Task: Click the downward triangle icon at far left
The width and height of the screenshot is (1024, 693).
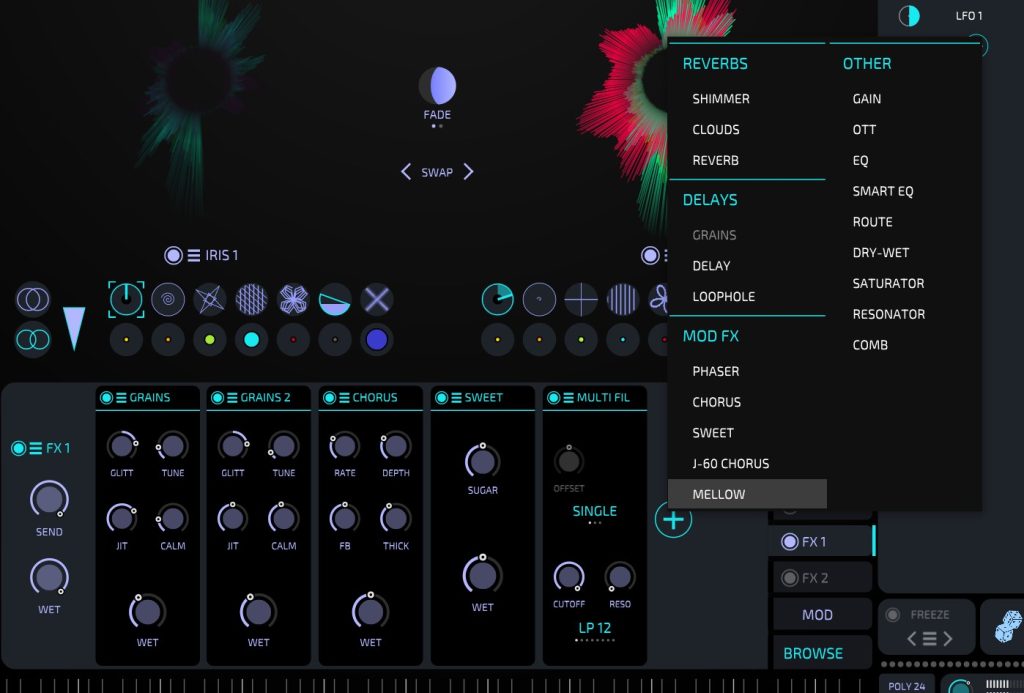Action: tap(75, 328)
